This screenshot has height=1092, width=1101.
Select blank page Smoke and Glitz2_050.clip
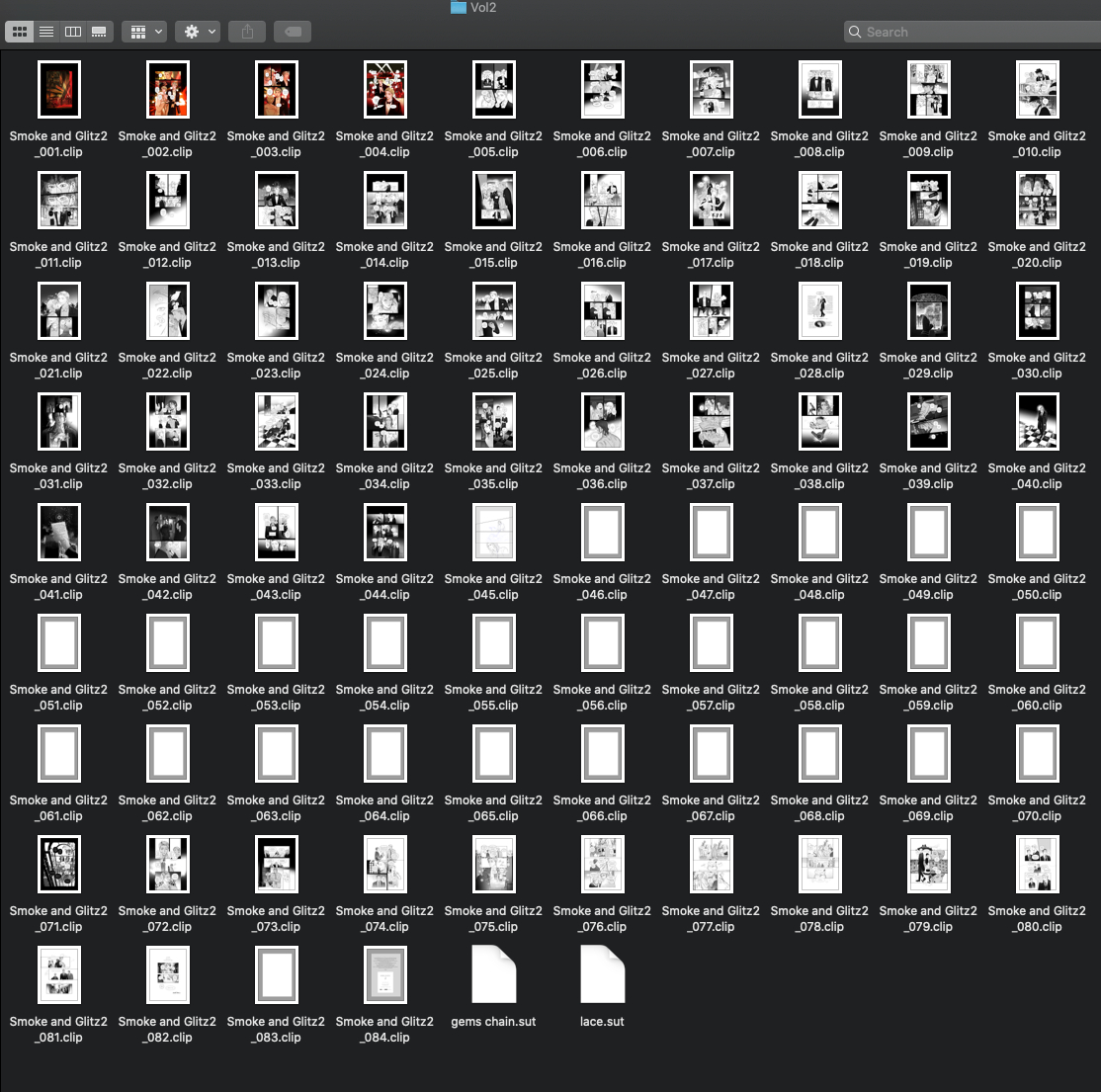[x=1038, y=533]
